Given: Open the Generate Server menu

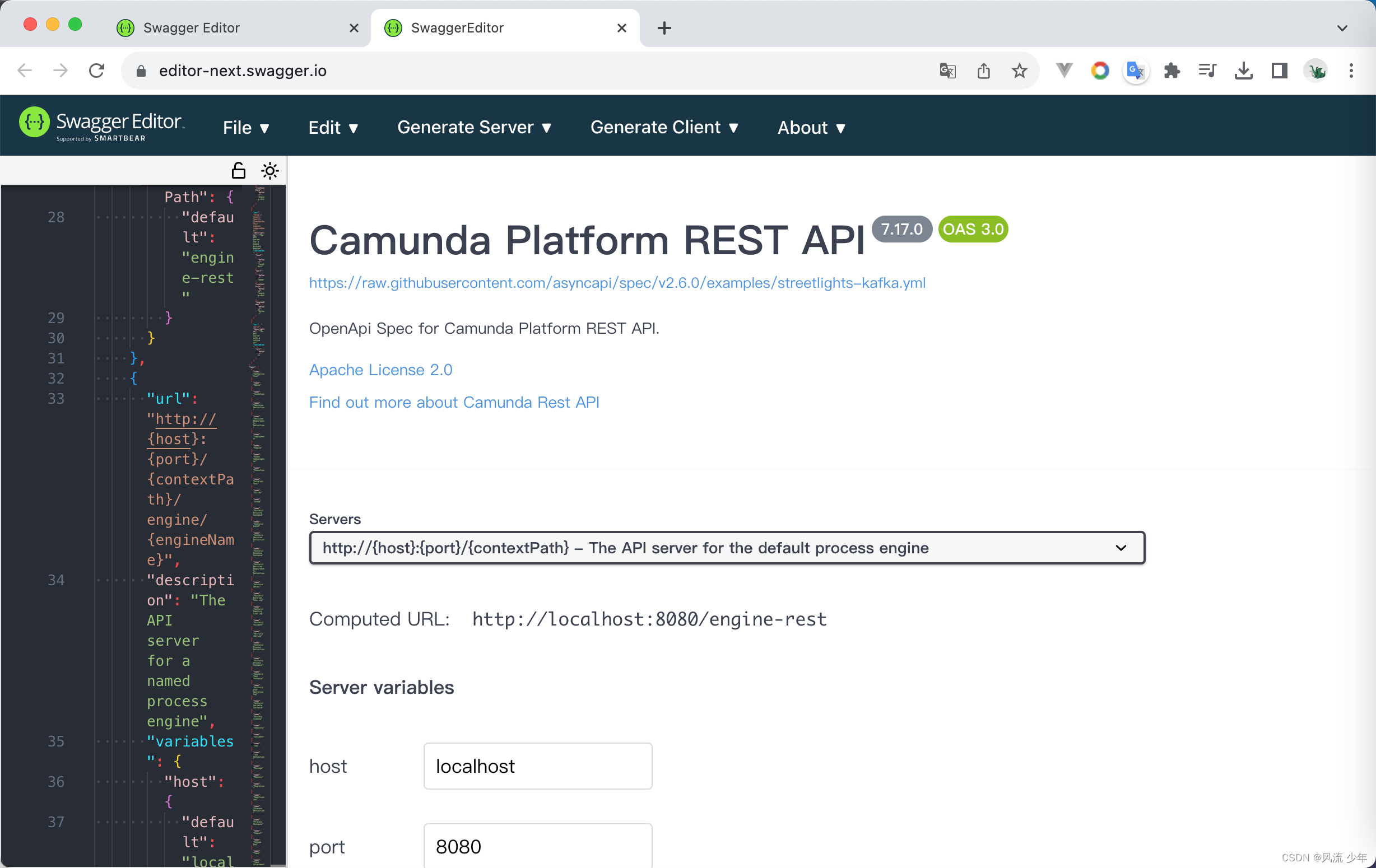Looking at the screenshot, I should pos(475,127).
